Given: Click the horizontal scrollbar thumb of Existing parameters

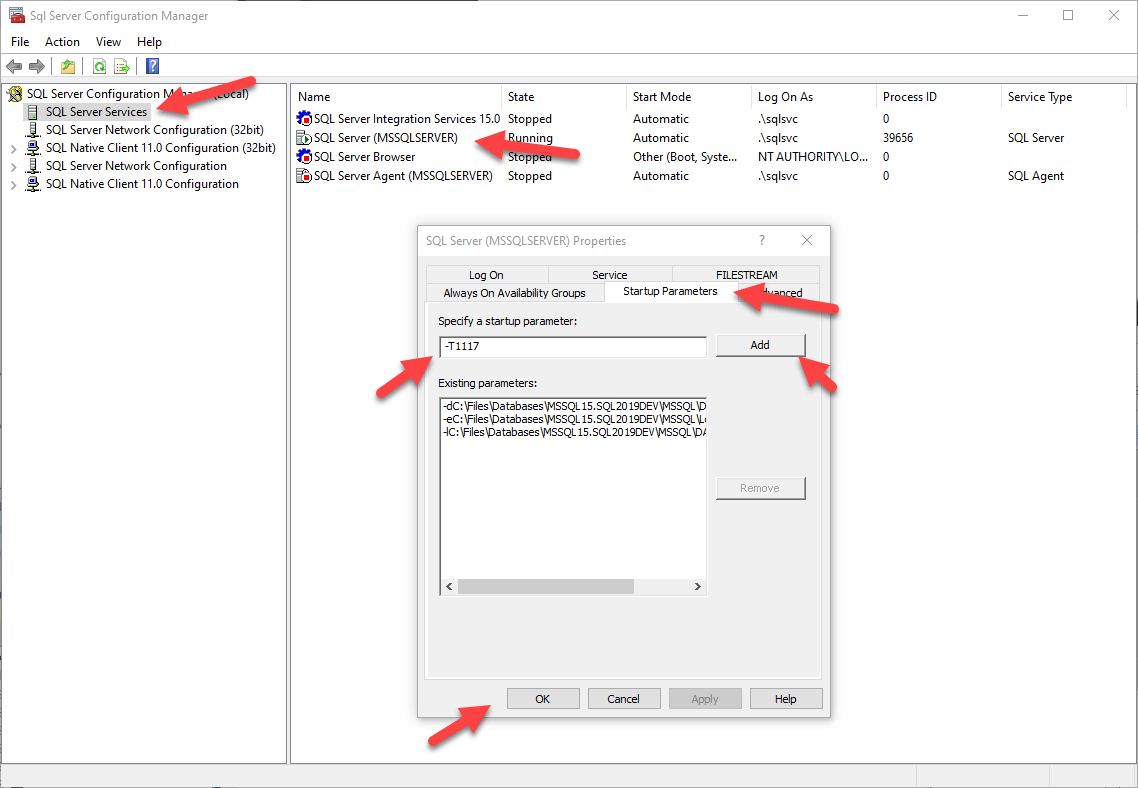Looking at the screenshot, I should coord(546,586).
